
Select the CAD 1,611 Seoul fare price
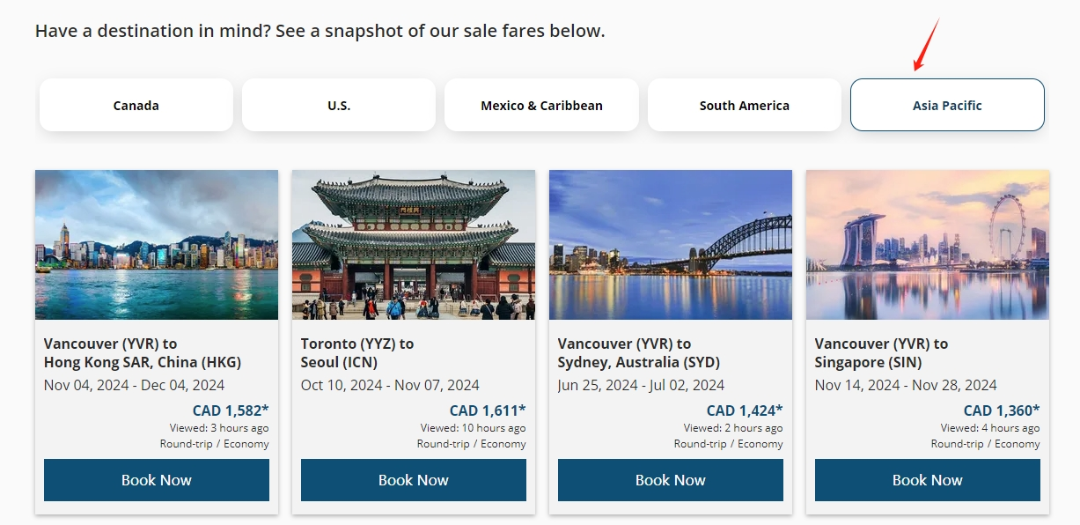pyautogui.click(x=487, y=410)
